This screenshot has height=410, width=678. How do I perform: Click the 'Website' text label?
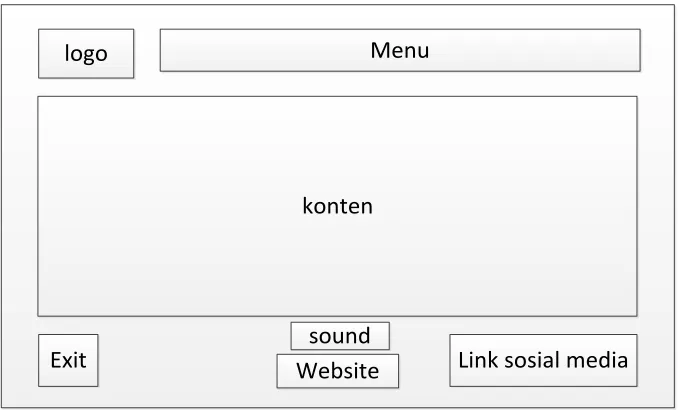(x=338, y=371)
